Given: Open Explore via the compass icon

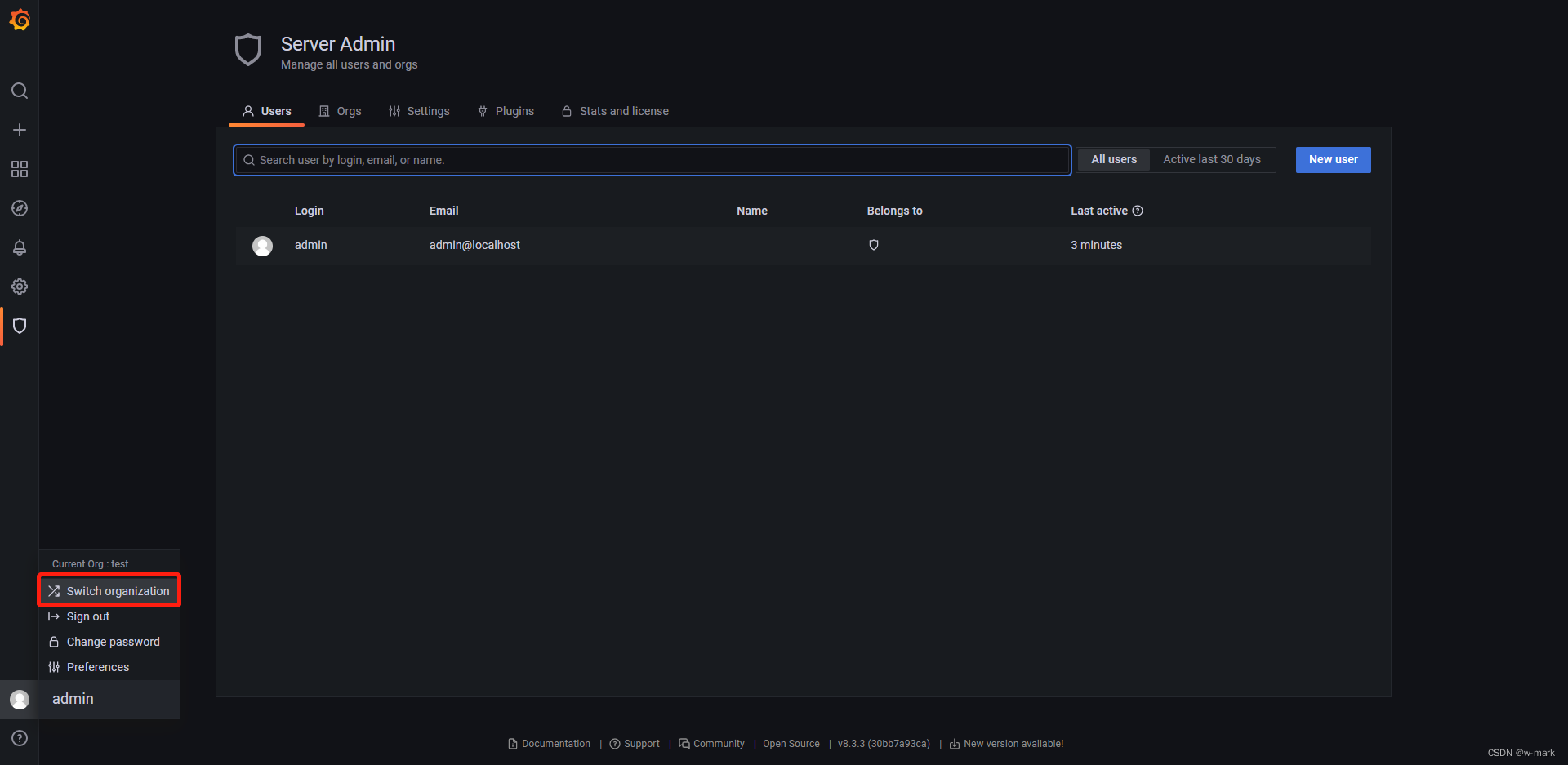Looking at the screenshot, I should pos(20,208).
